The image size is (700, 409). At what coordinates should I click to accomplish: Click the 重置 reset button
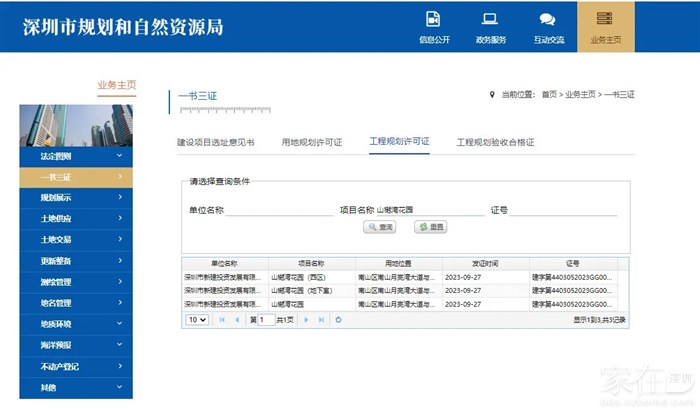[x=430, y=228]
